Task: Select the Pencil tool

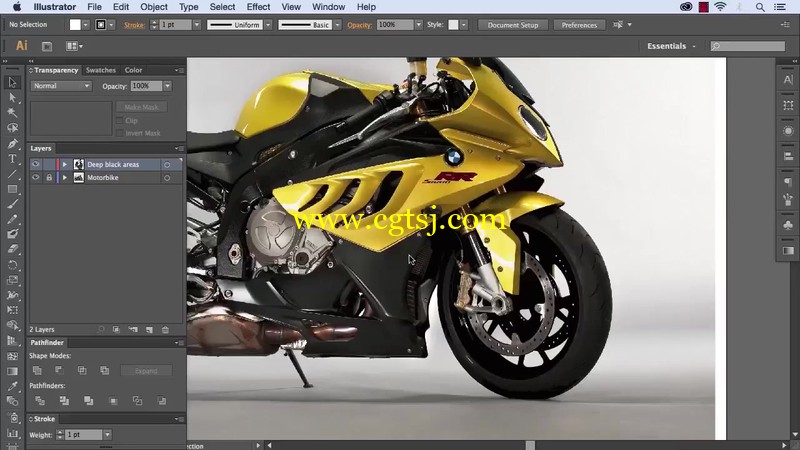Action: (x=12, y=219)
